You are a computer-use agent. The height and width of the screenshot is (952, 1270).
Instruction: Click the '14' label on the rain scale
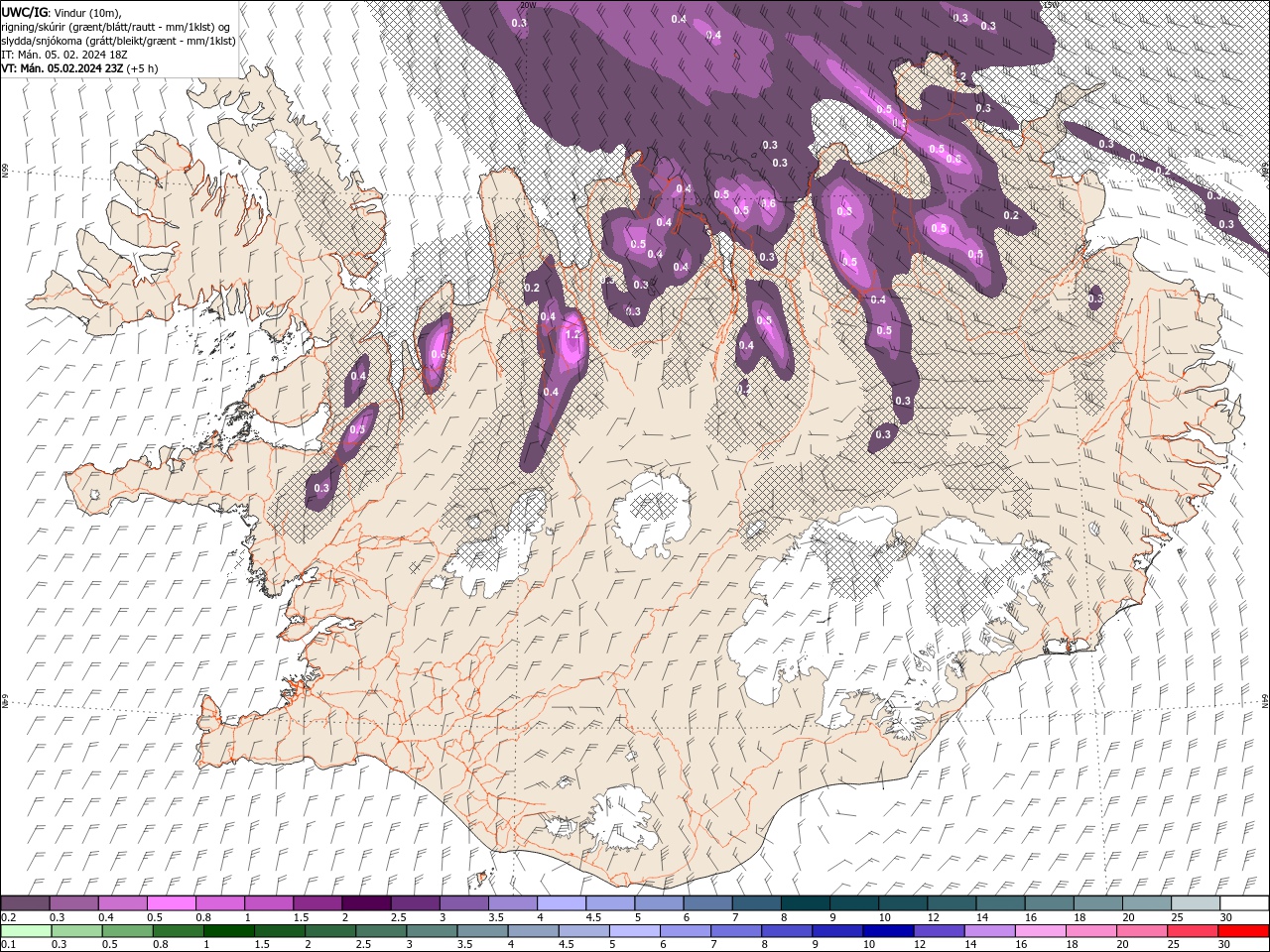[x=968, y=945]
